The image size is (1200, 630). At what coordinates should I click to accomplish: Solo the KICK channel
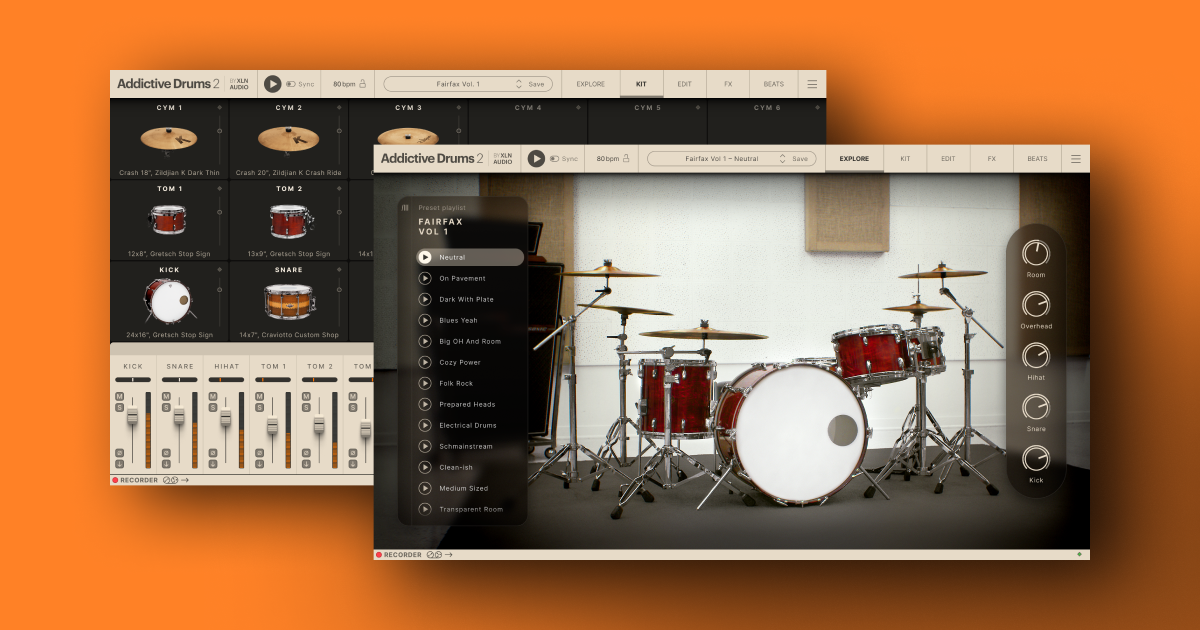click(119, 407)
